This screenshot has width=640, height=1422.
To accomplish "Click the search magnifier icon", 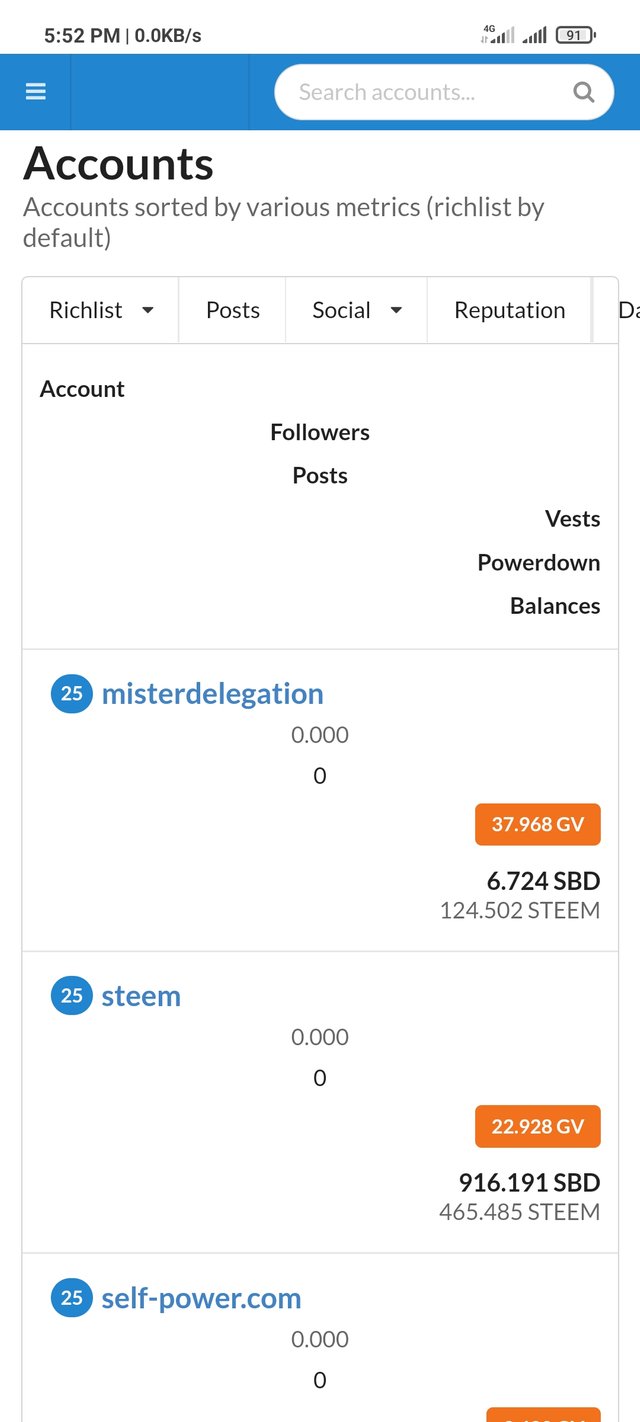I will click(583, 93).
